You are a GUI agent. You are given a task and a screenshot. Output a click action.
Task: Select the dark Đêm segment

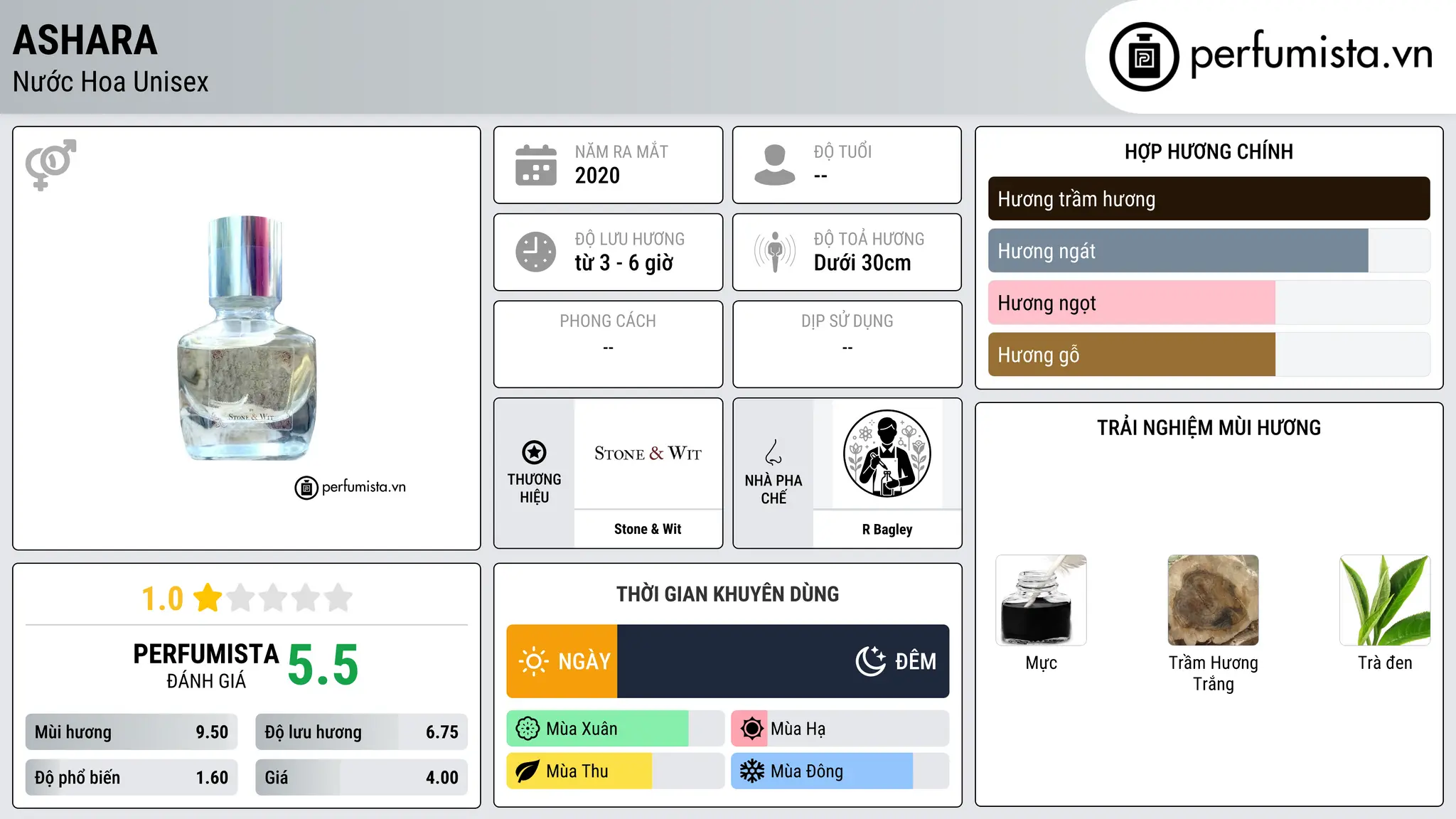point(783,661)
